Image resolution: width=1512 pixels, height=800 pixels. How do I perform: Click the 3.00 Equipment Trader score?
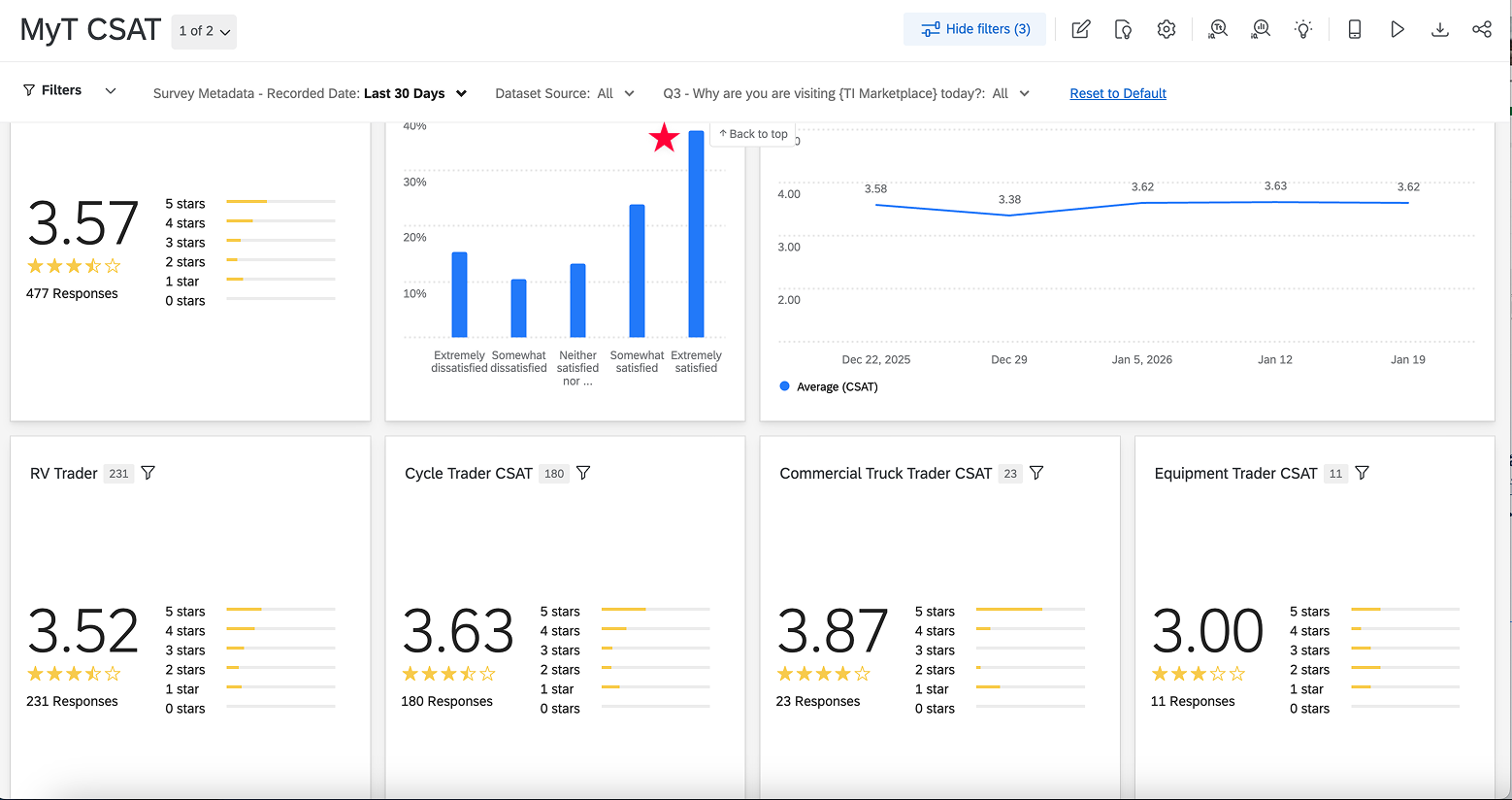[1207, 632]
